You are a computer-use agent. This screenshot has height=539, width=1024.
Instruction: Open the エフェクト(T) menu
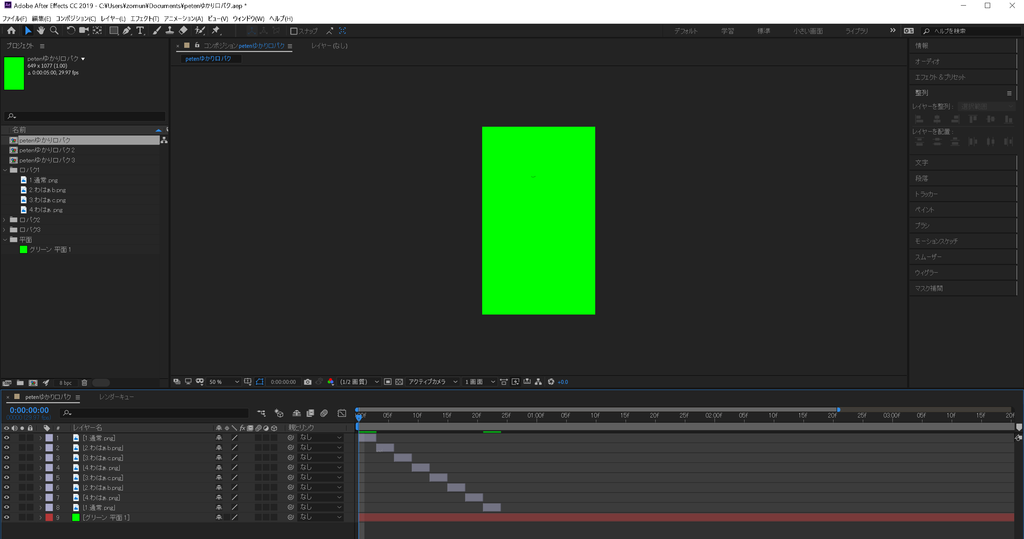[144, 18]
